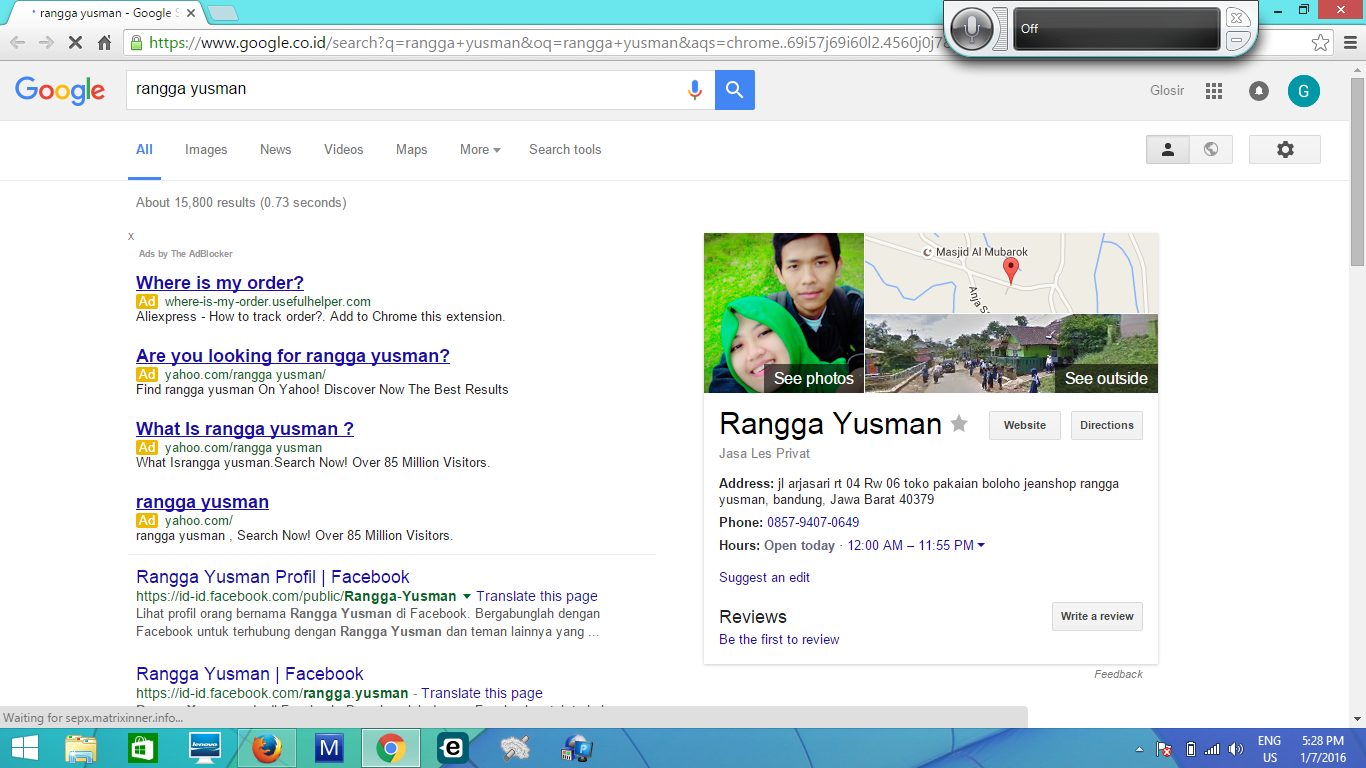Viewport: 1366px width, 768px height.
Task: Go to Chrome home page
Action: [104, 43]
